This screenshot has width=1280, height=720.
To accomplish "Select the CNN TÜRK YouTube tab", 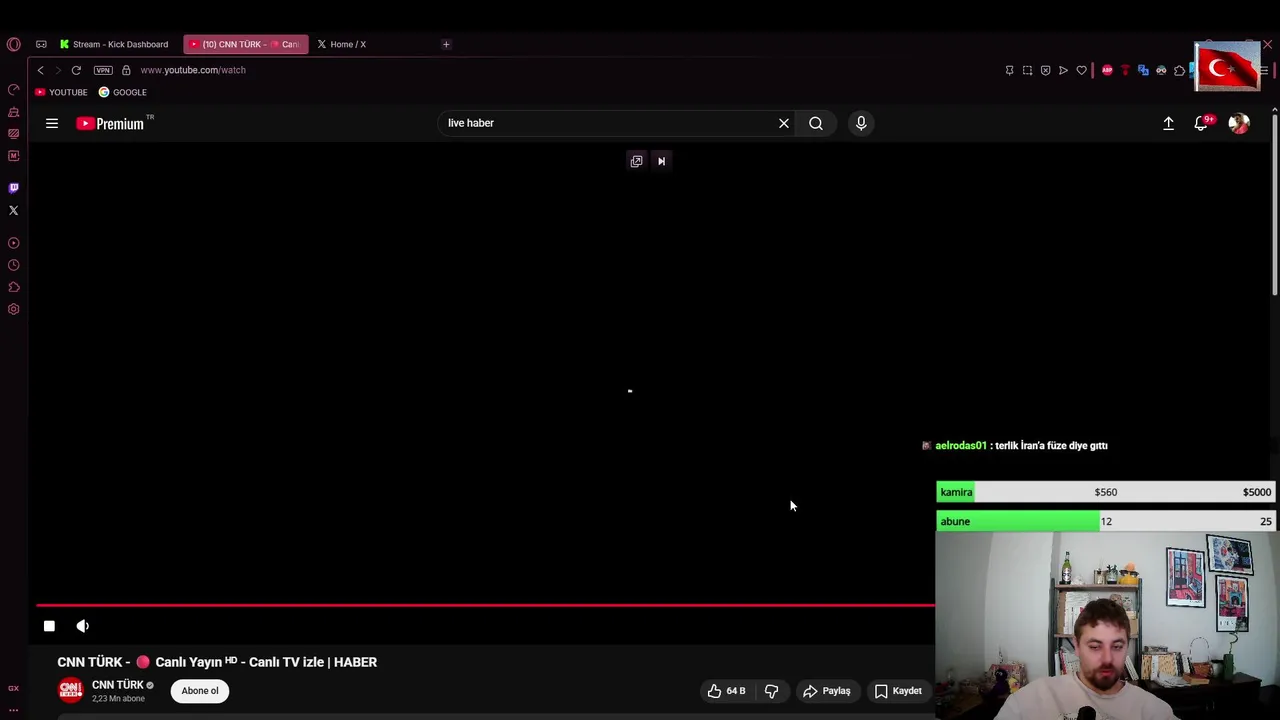I will click(246, 44).
